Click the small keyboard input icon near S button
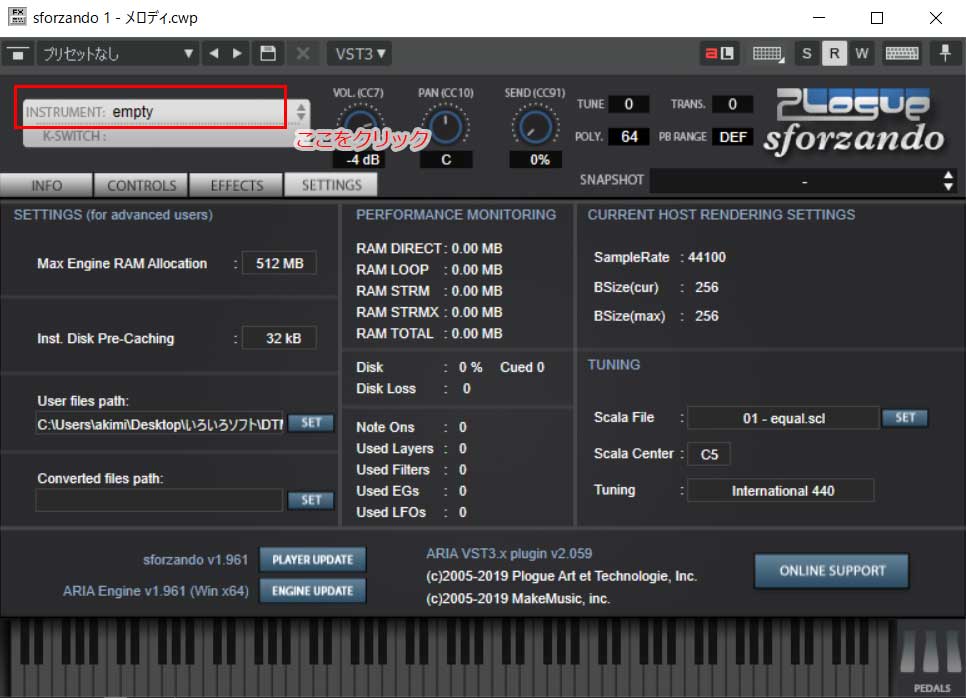Screen dimensions: 966x698 coord(766,53)
